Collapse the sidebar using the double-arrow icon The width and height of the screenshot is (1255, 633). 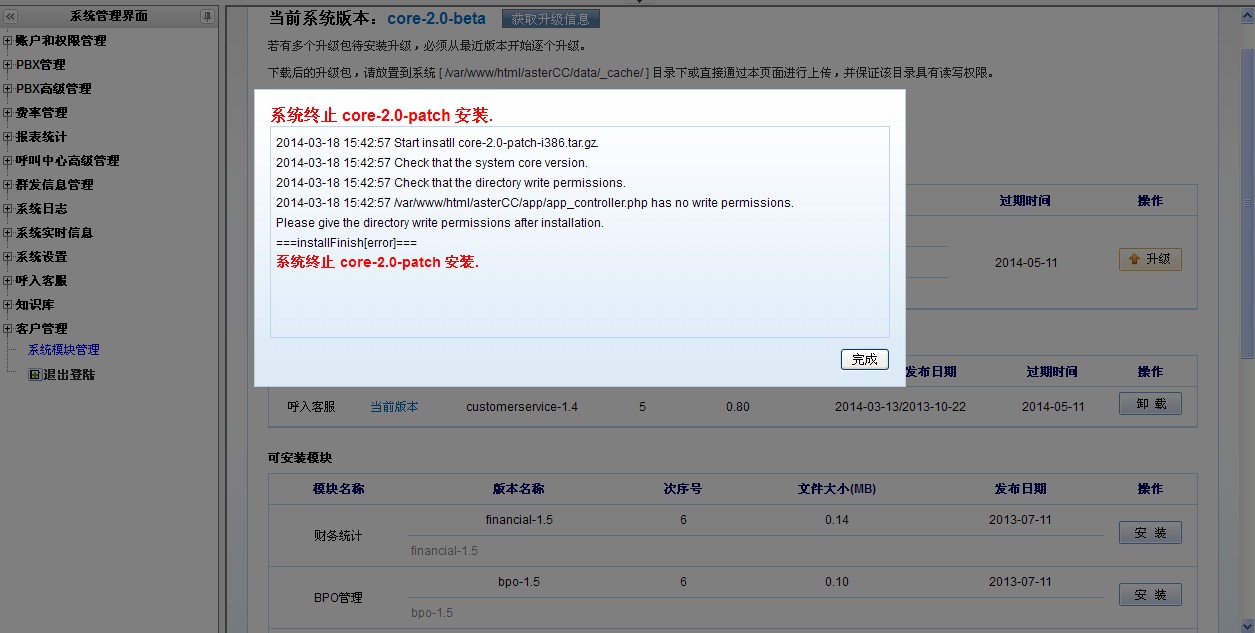[x=11, y=16]
